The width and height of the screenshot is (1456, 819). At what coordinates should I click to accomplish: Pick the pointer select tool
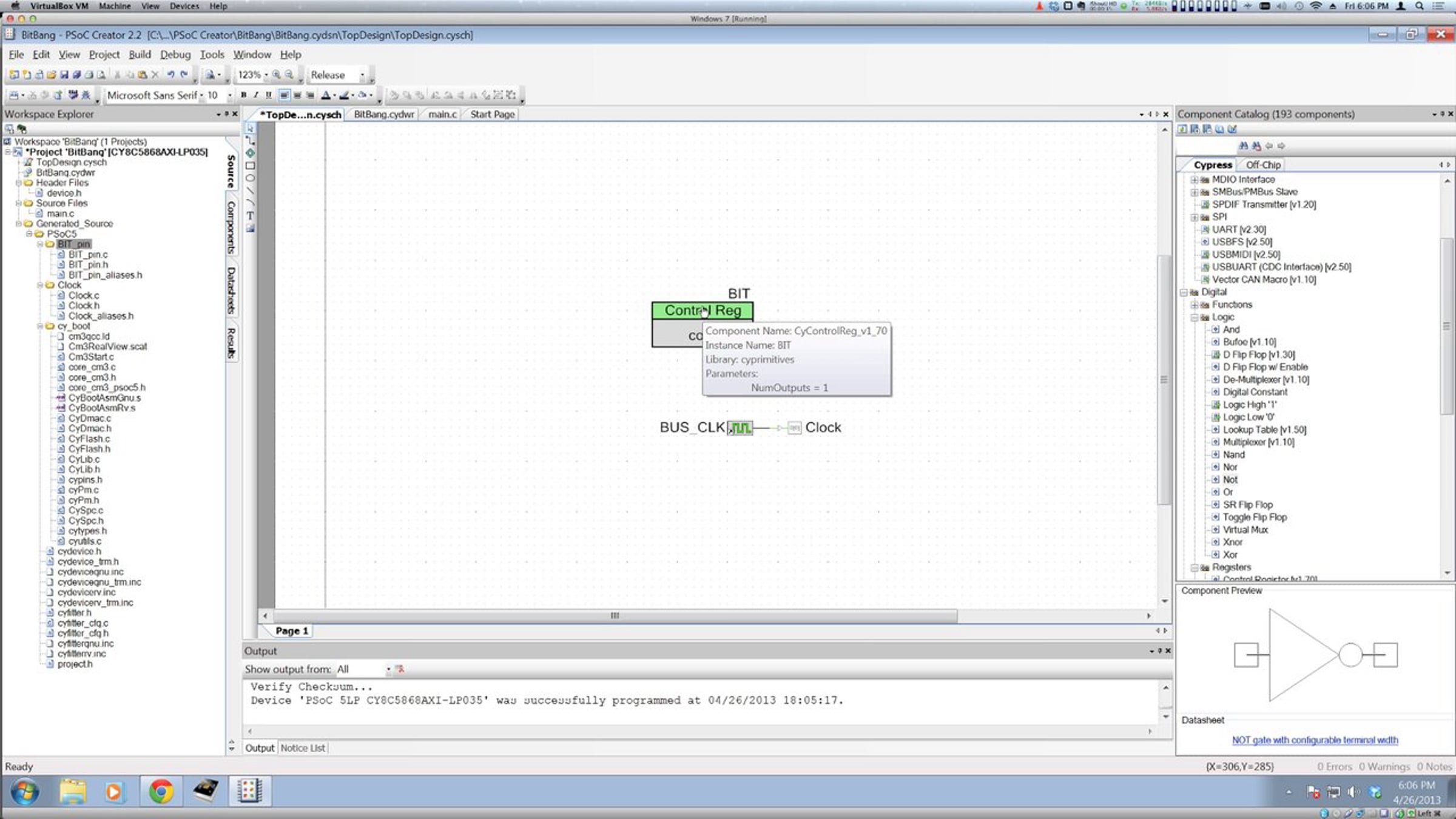[250, 128]
